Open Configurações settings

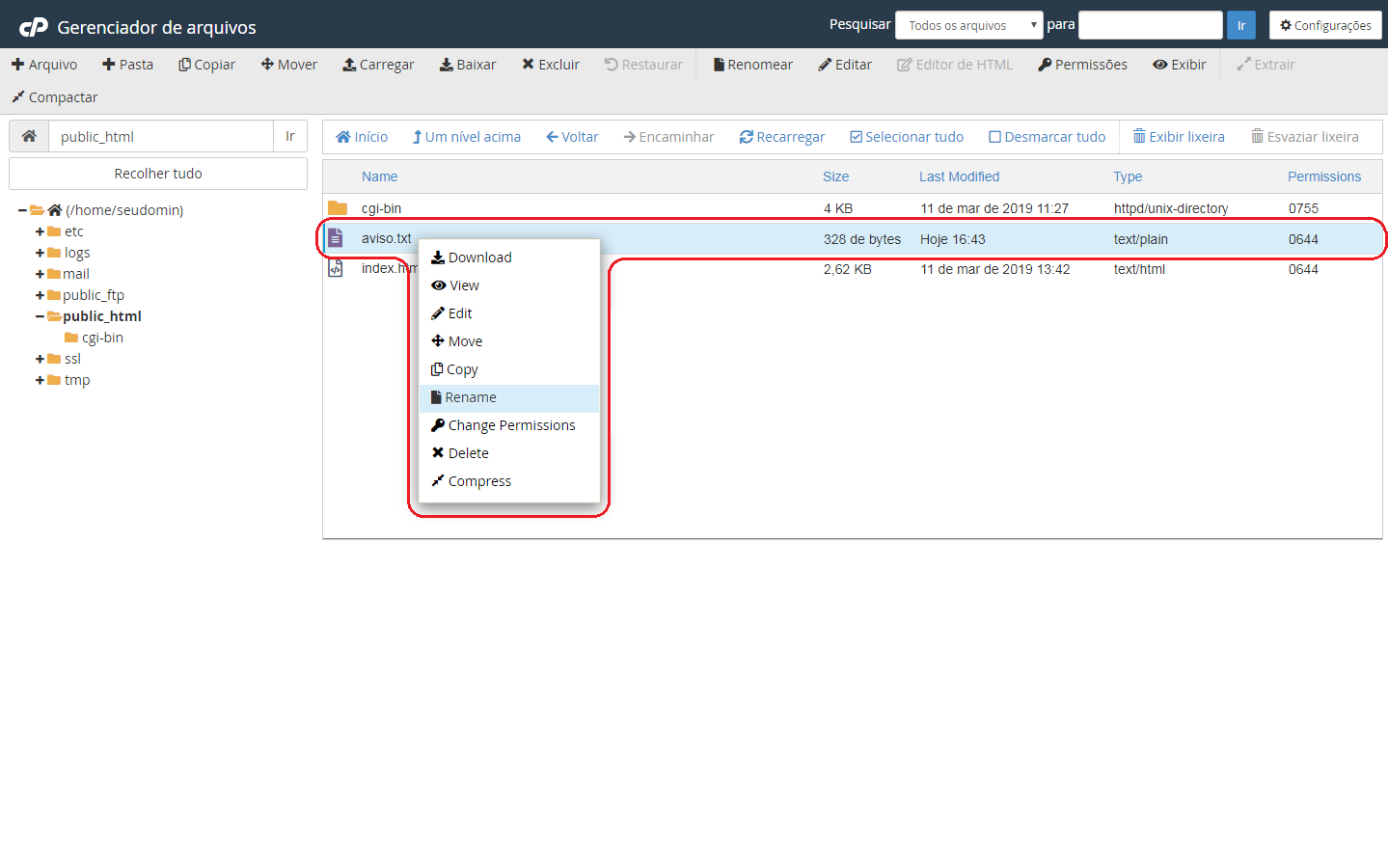[1325, 25]
